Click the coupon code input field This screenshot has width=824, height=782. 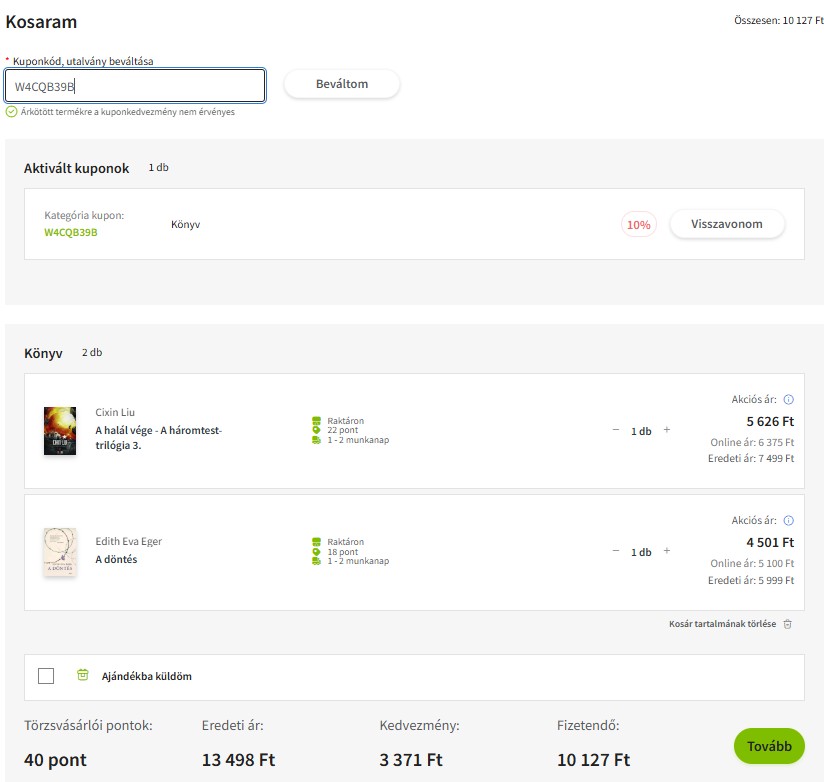pyautogui.click(x=135, y=86)
